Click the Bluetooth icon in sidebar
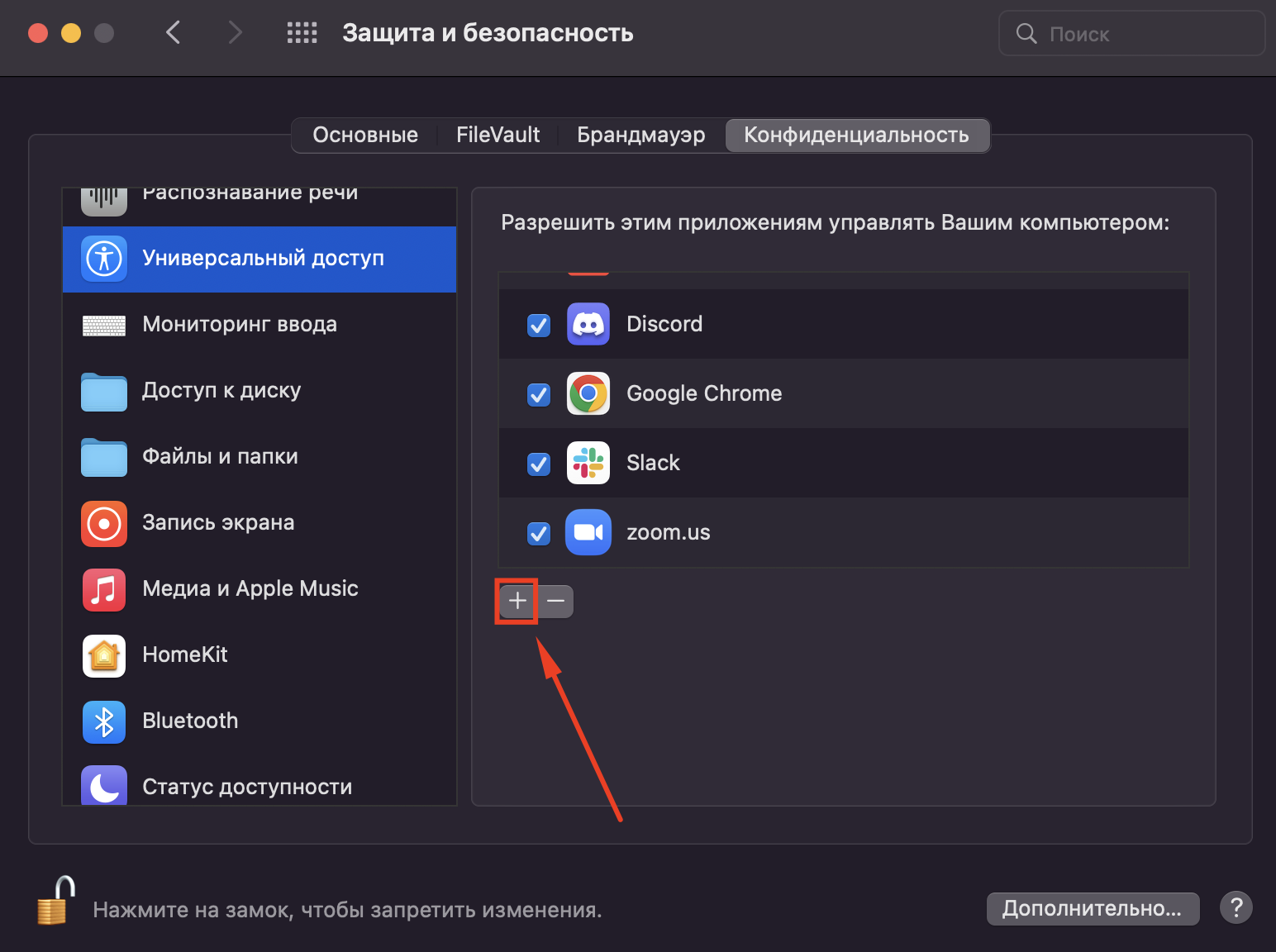This screenshot has width=1276, height=952. point(104,721)
